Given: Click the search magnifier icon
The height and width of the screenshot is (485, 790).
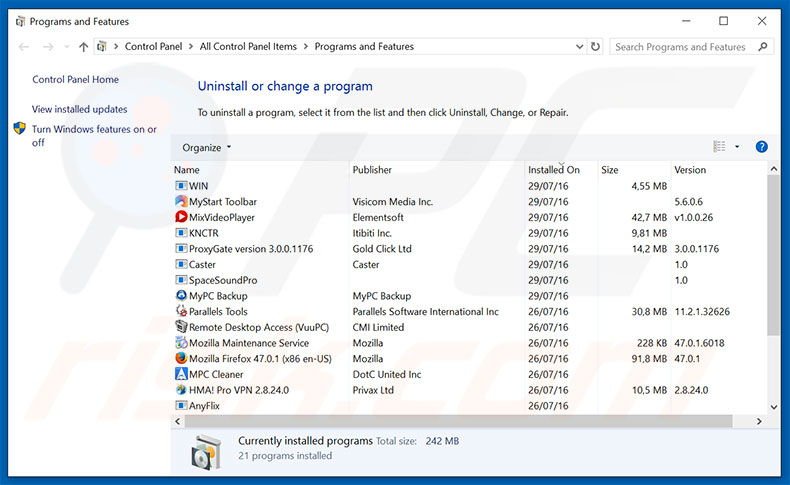Looking at the screenshot, I should 763,46.
